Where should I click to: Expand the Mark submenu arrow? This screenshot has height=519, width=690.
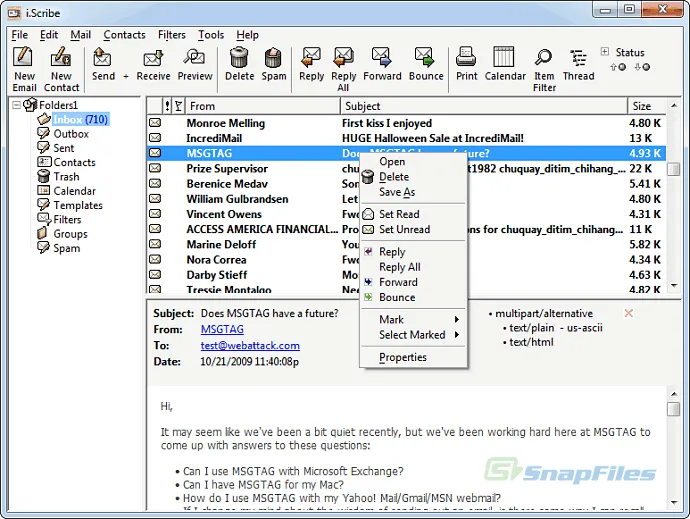tap(457, 320)
